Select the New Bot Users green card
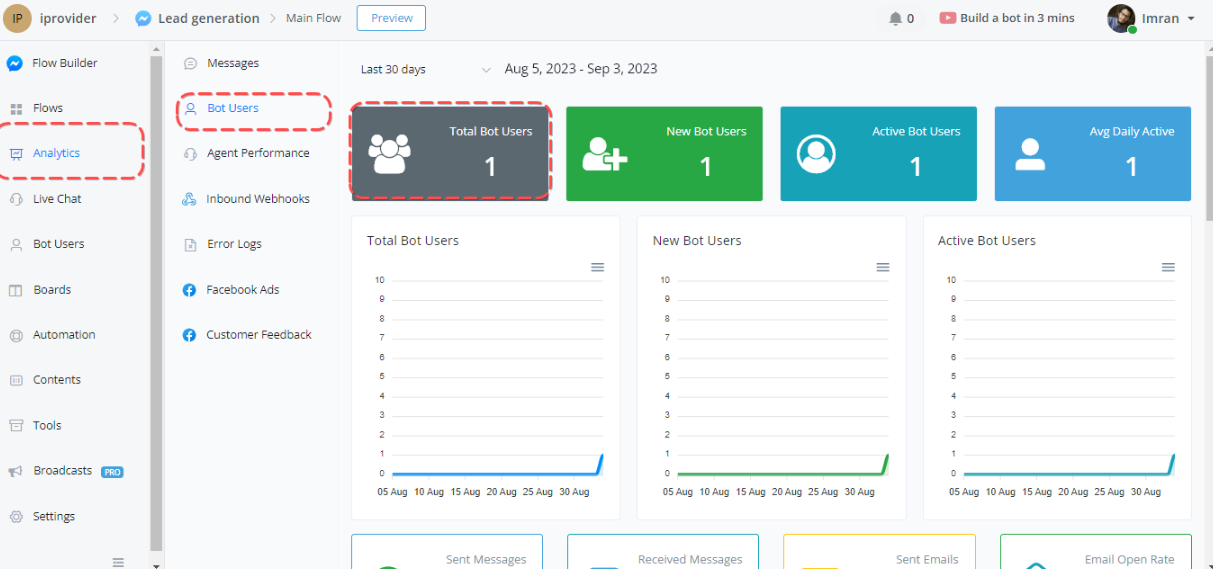Image resolution: width=1213 pixels, height=569 pixels. 664,154
